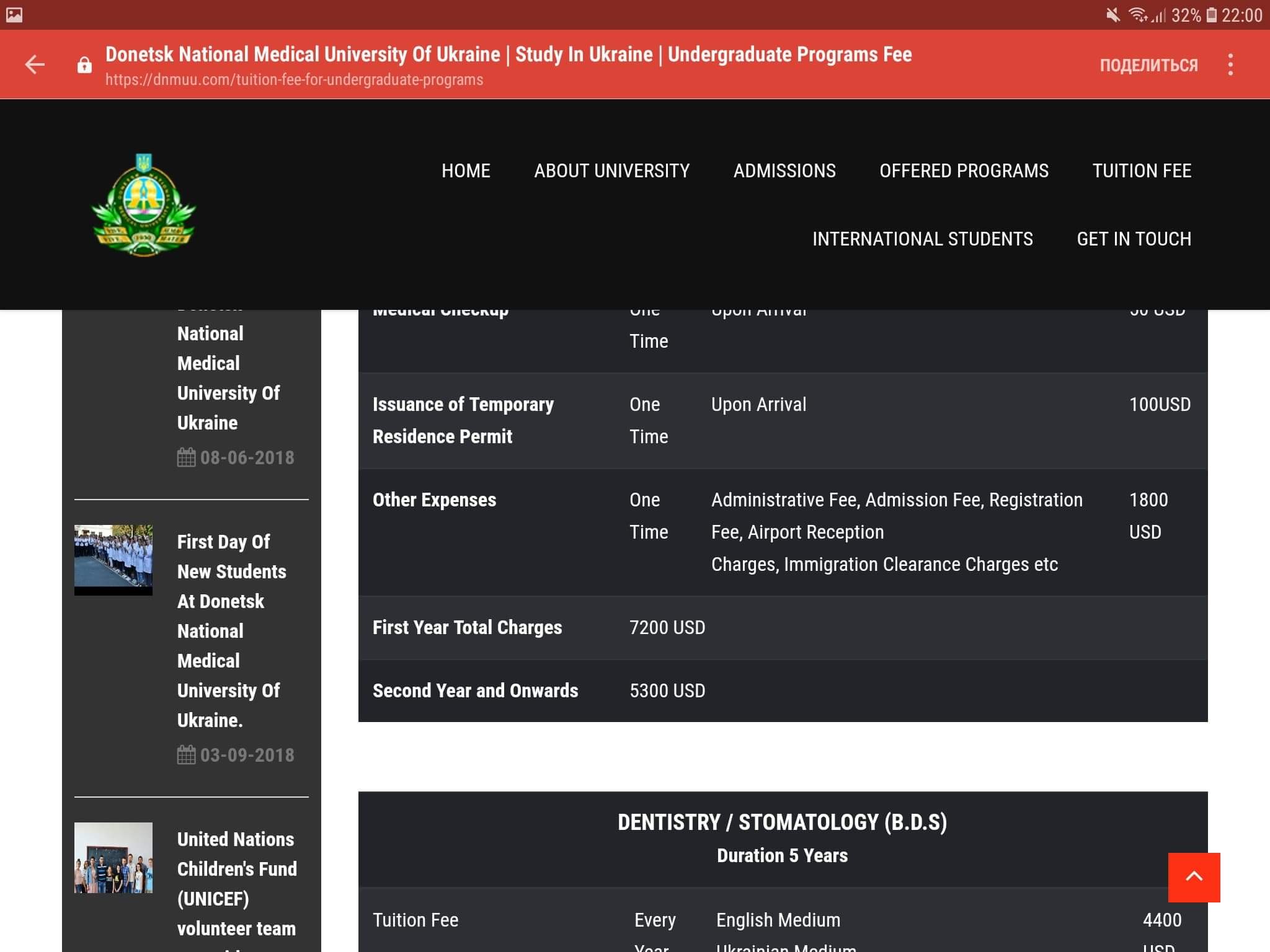Viewport: 1270px width, 952px height.
Task: Tap the muted sound status icon
Action: (x=1114, y=15)
